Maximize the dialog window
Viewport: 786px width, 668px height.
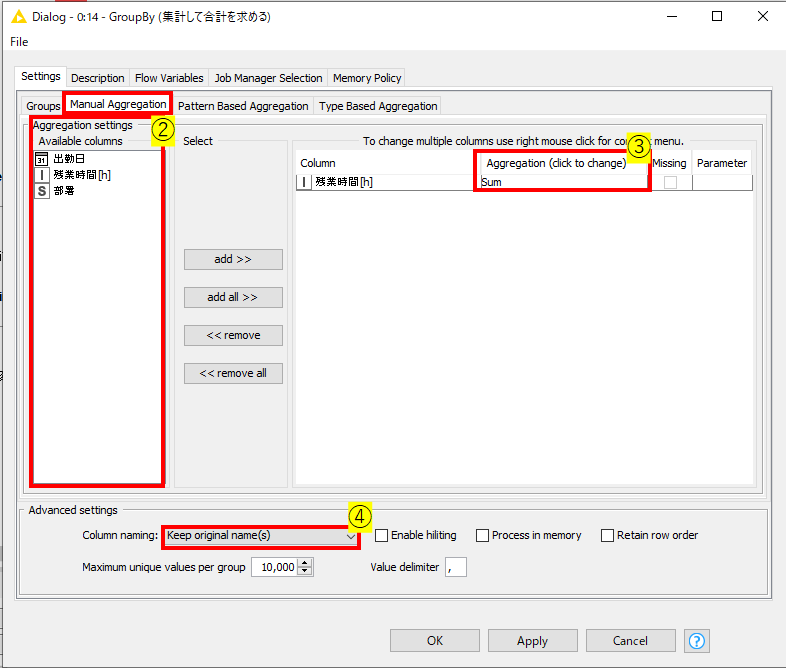[717, 17]
